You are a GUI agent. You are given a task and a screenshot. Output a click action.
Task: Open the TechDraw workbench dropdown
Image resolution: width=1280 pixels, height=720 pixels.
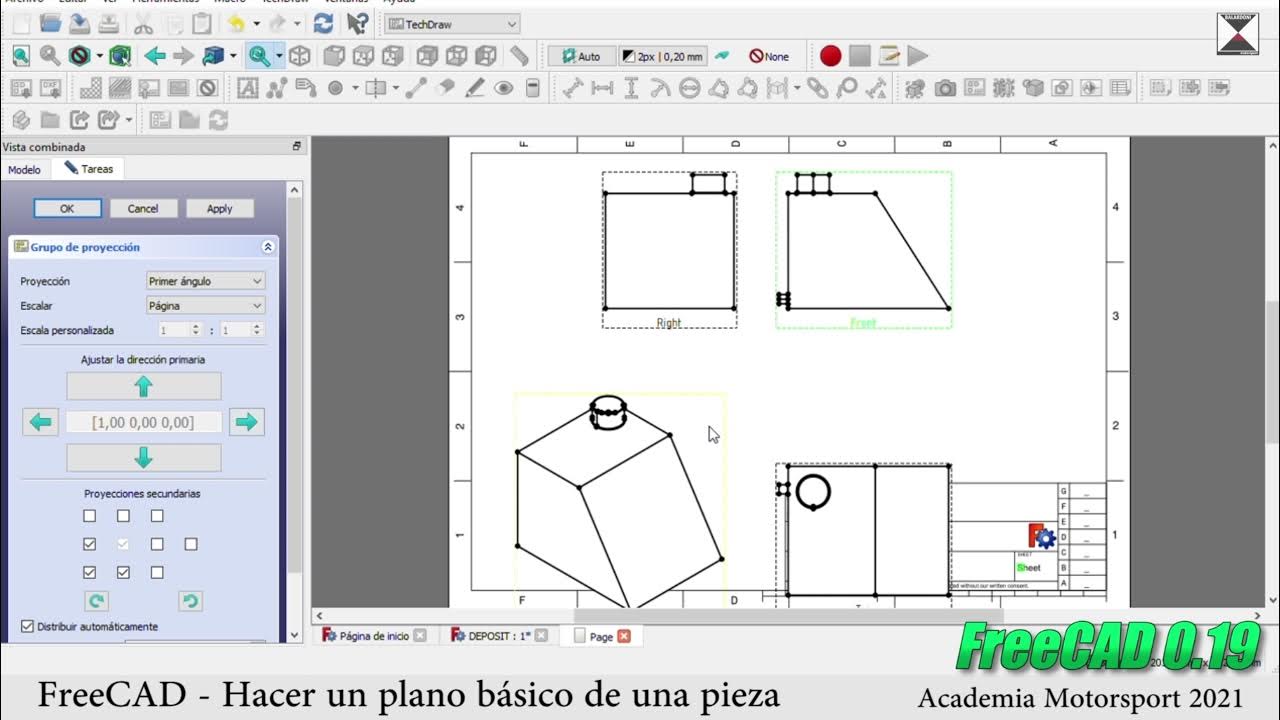[x=453, y=24]
